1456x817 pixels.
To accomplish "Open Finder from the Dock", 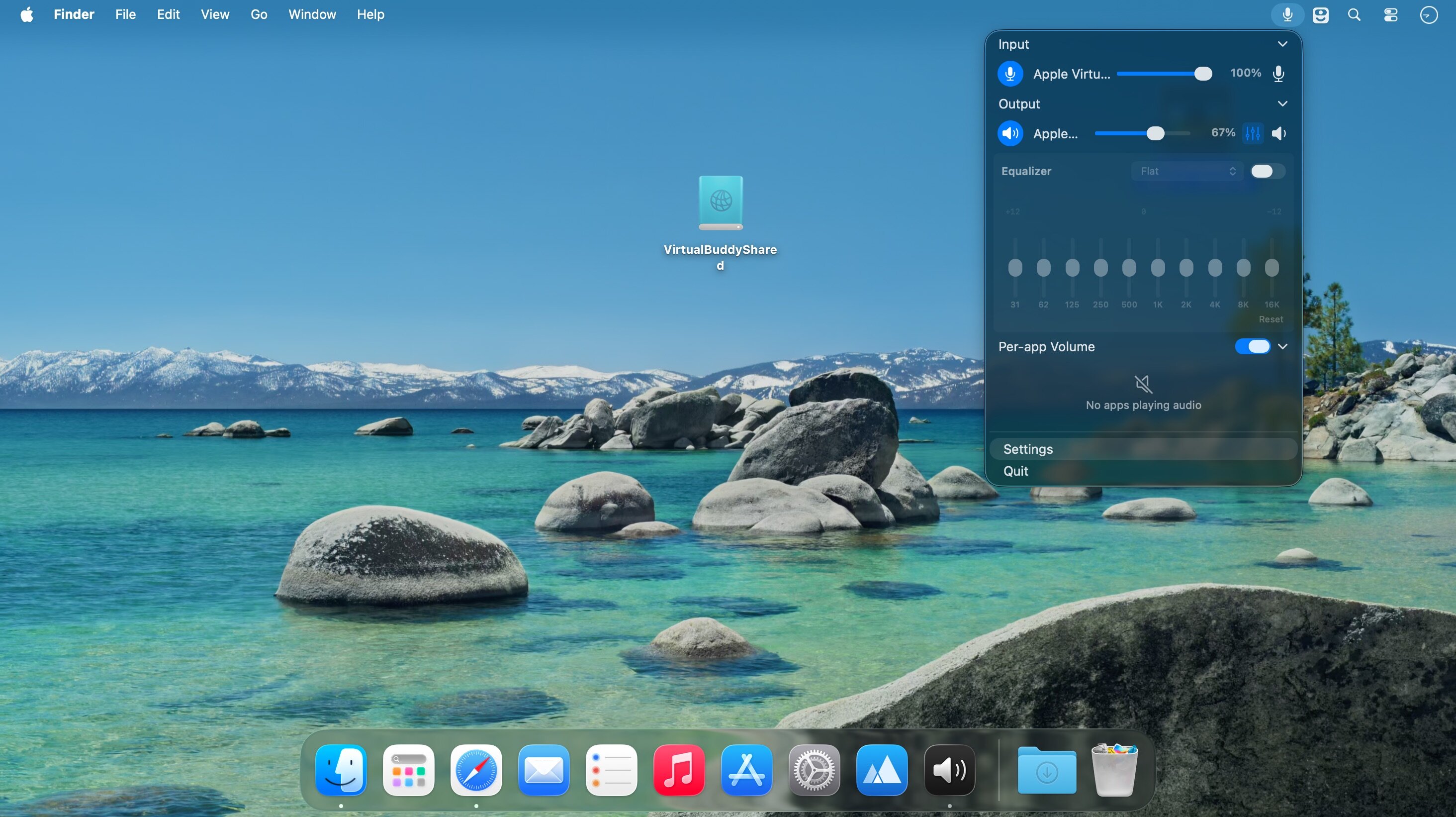I will pyautogui.click(x=341, y=770).
